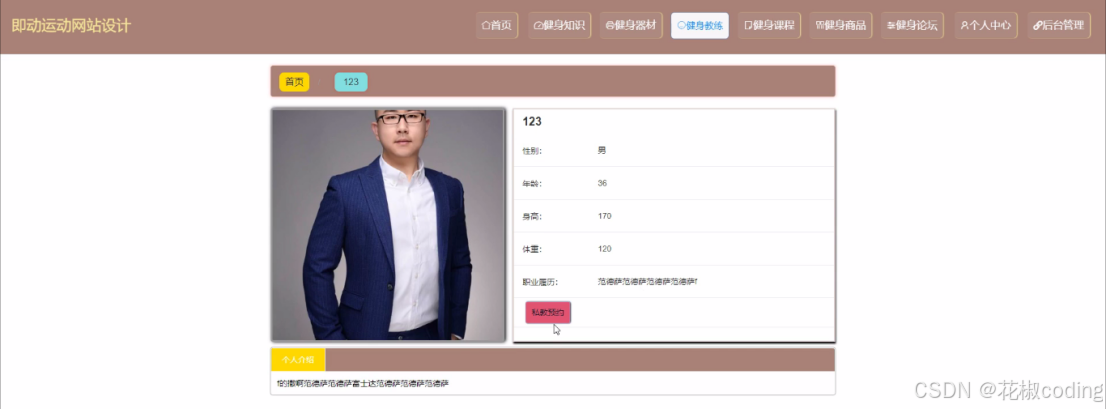Open 健身商品 in the navbar
Screen dimensions: 1107x410
(x=841, y=25)
